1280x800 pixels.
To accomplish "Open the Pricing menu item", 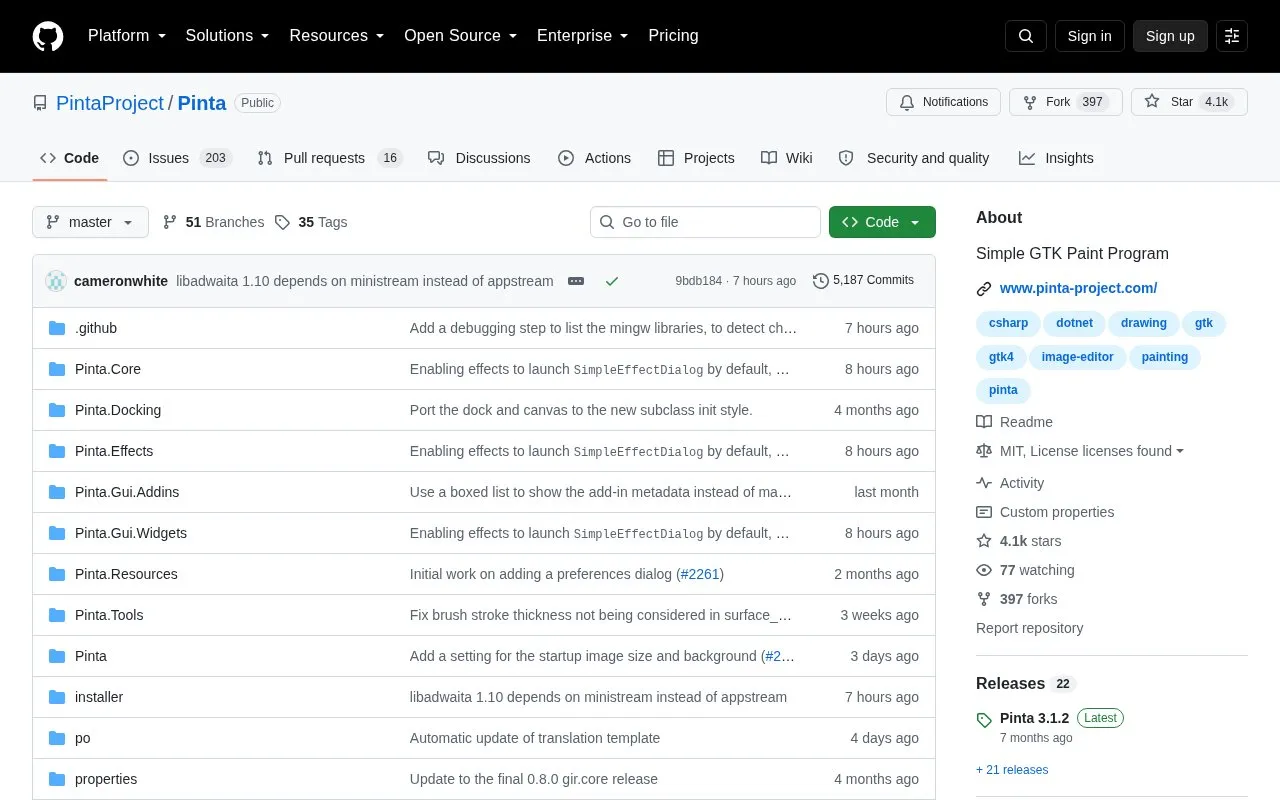I will pos(673,36).
